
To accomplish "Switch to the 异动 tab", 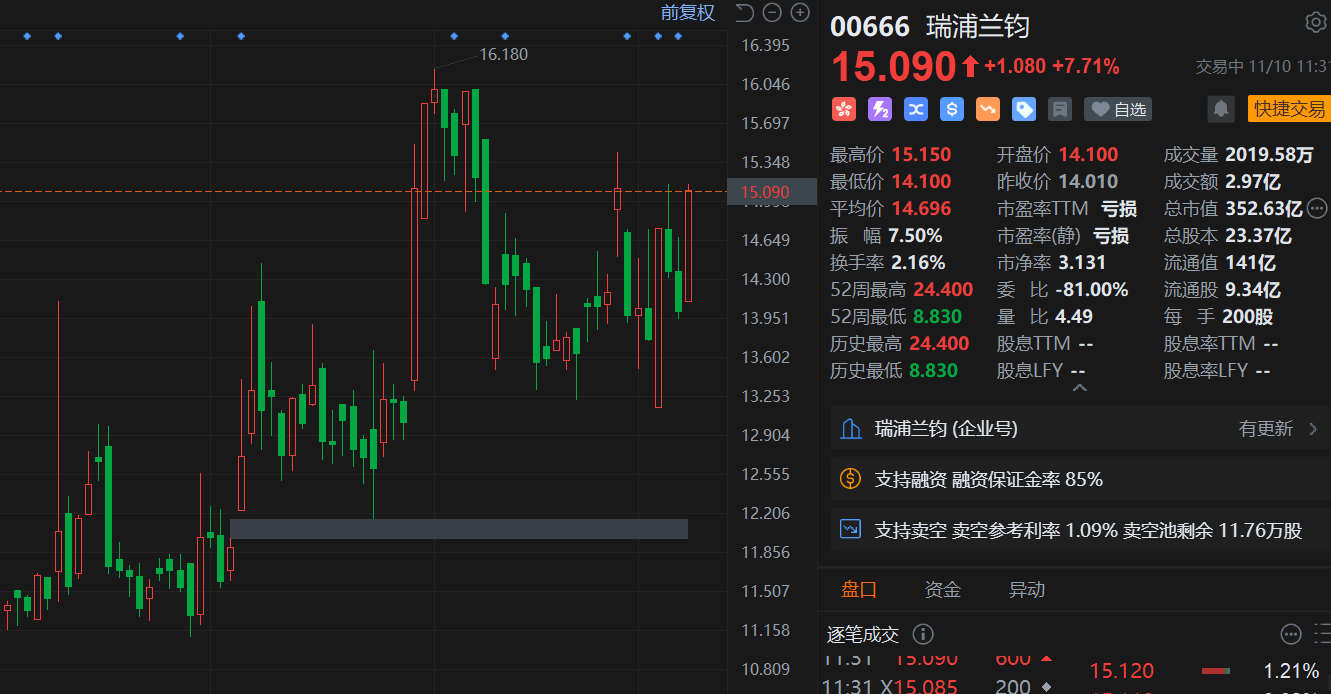I will pos(1026,590).
